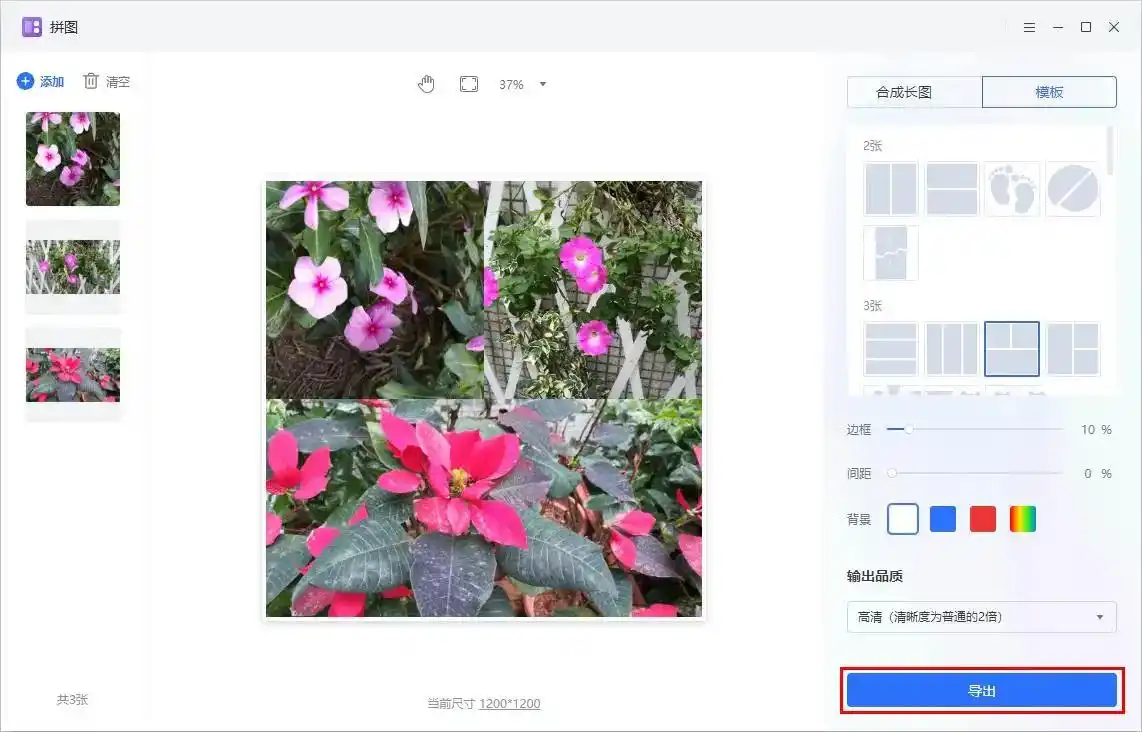Switch to the 模板 tab
The width and height of the screenshot is (1142, 732).
point(1049,92)
